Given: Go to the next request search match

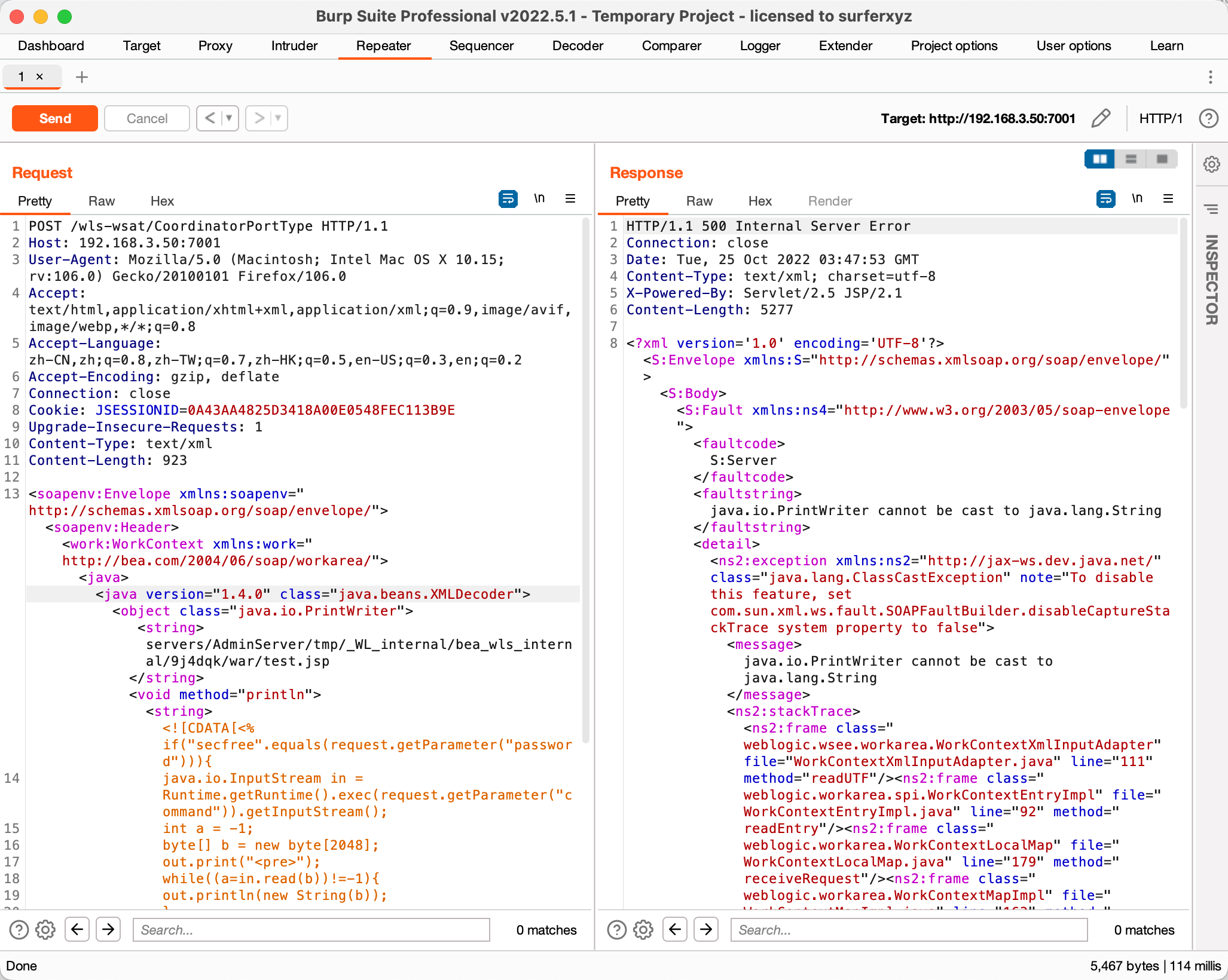Looking at the screenshot, I should point(108,929).
